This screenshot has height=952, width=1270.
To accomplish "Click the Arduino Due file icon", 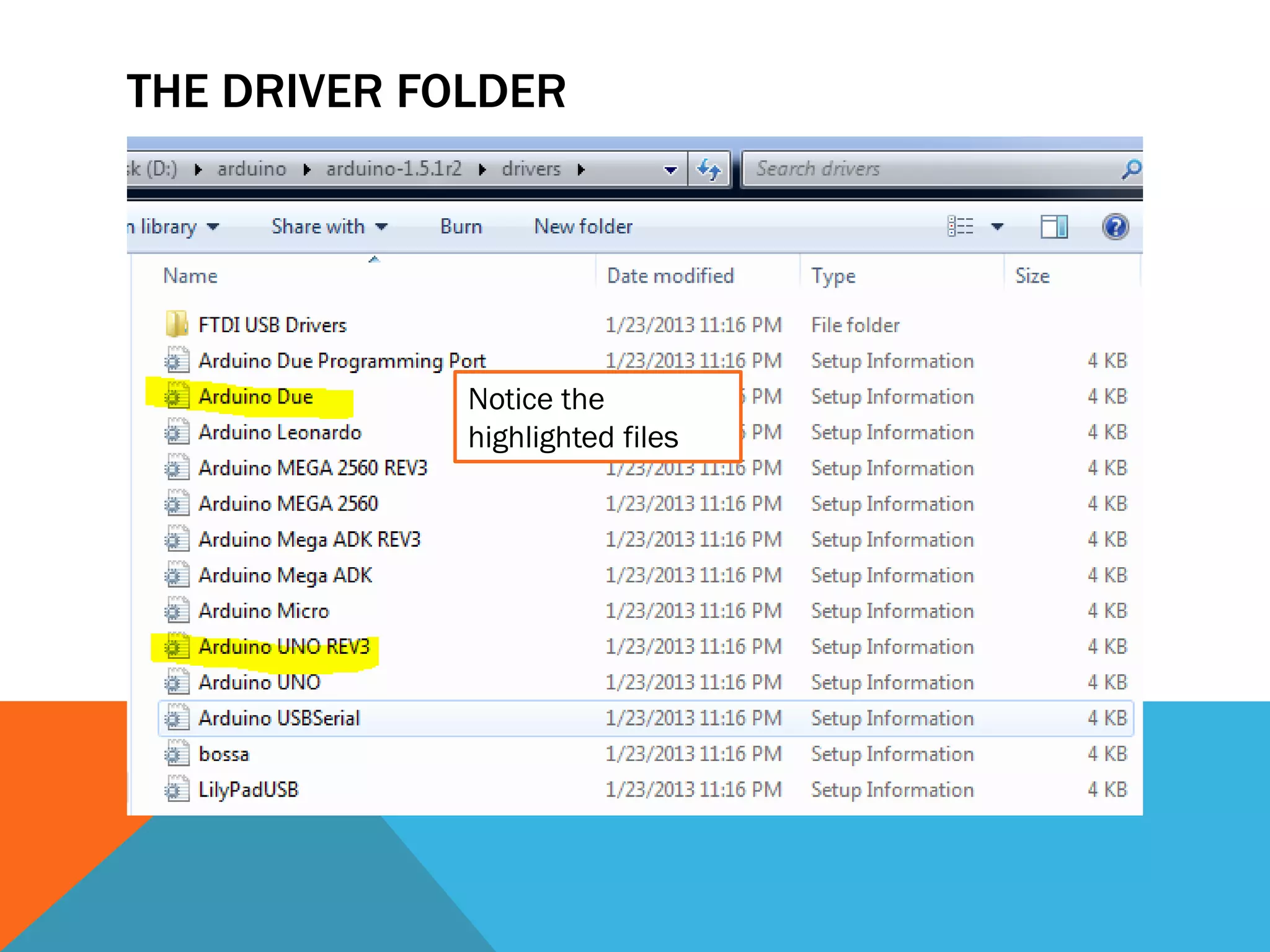I will pos(177,396).
